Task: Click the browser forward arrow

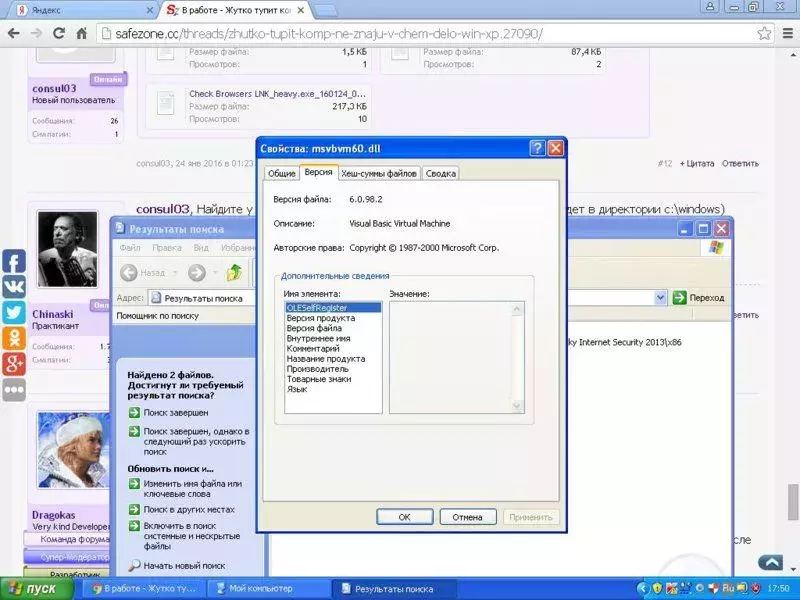Action: pos(36,34)
